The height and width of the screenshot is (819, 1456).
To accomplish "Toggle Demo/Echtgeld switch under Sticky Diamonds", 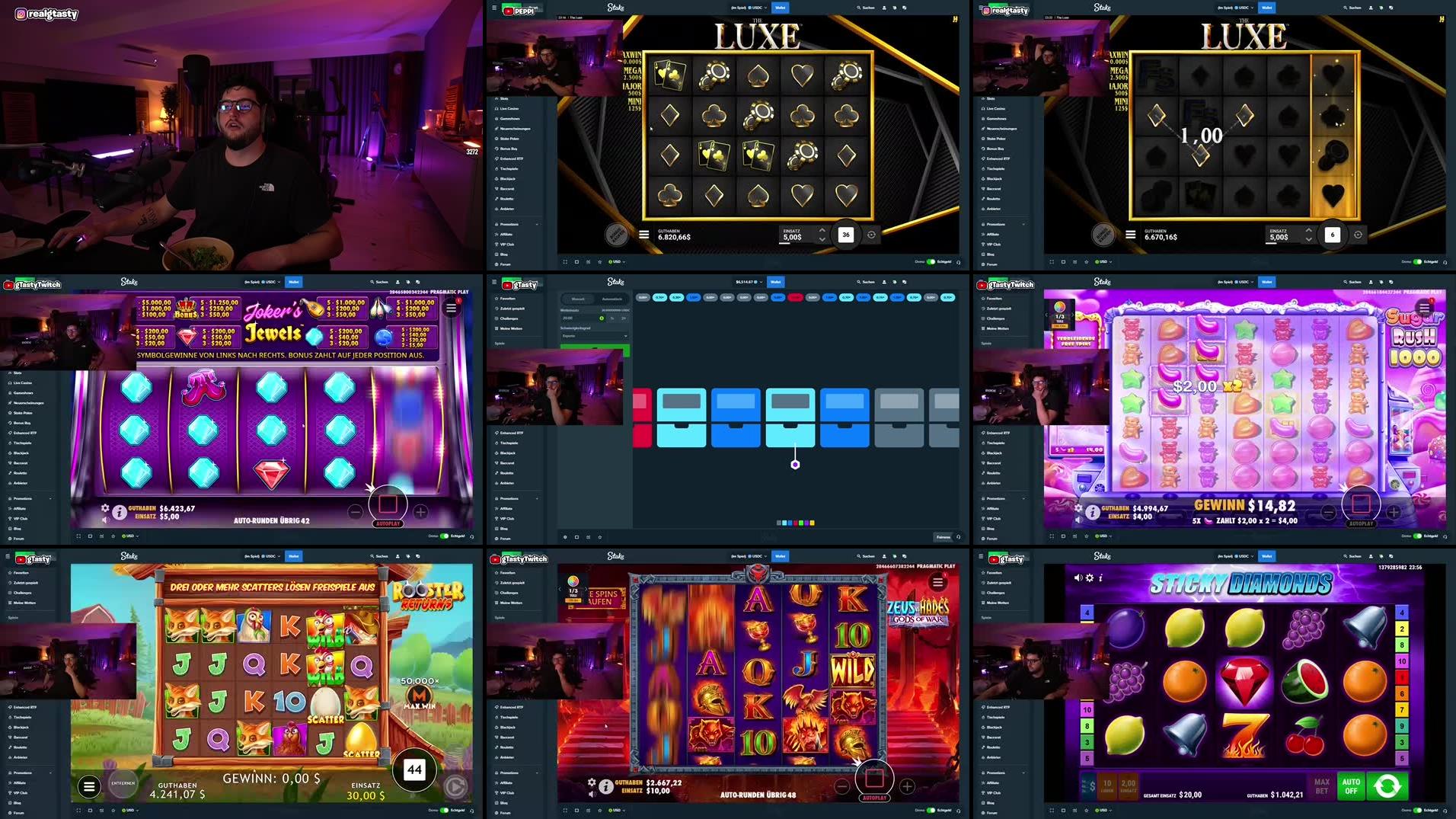I will click(1417, 810).
